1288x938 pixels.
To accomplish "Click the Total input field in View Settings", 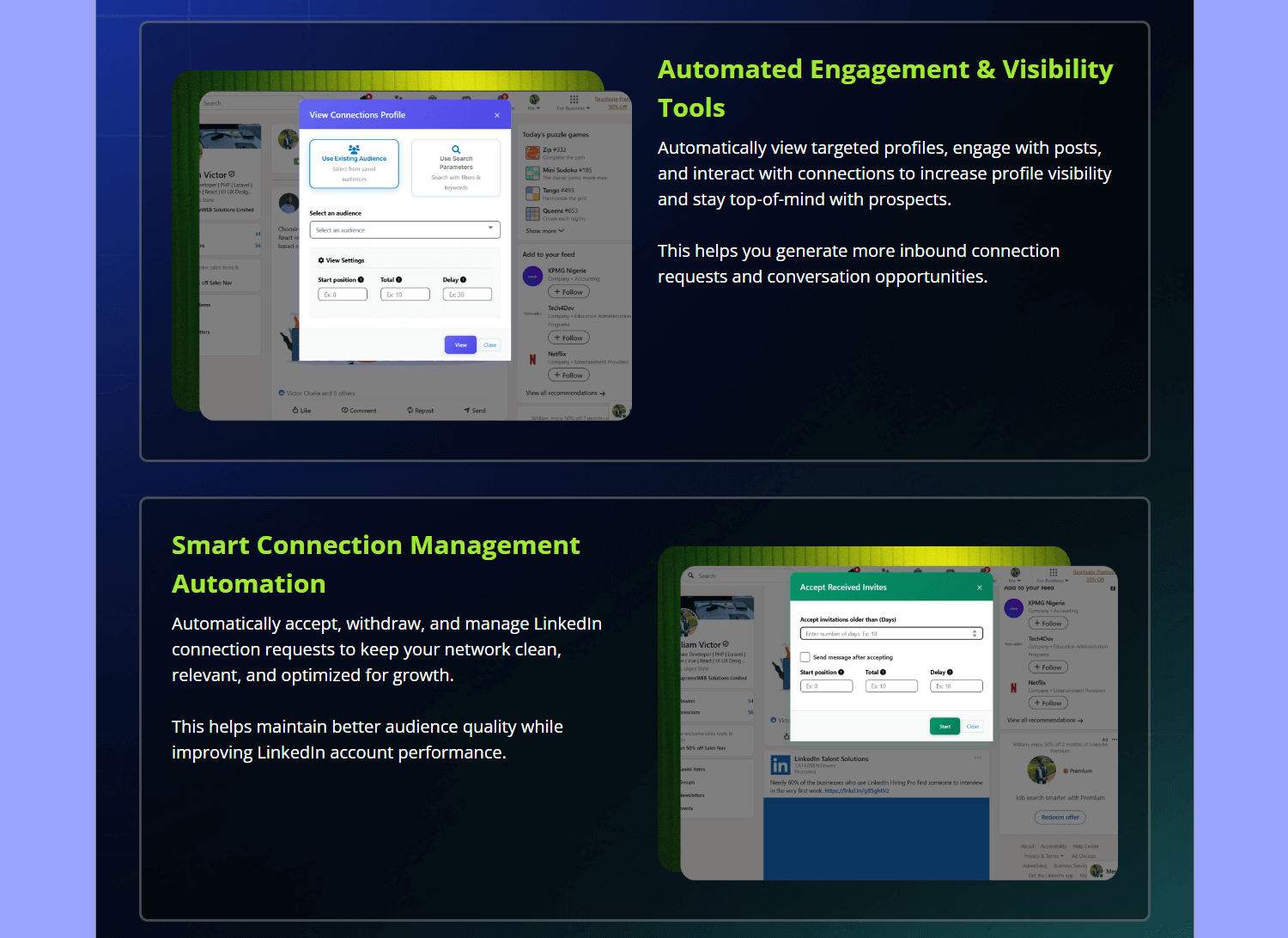I will point(404,295).
